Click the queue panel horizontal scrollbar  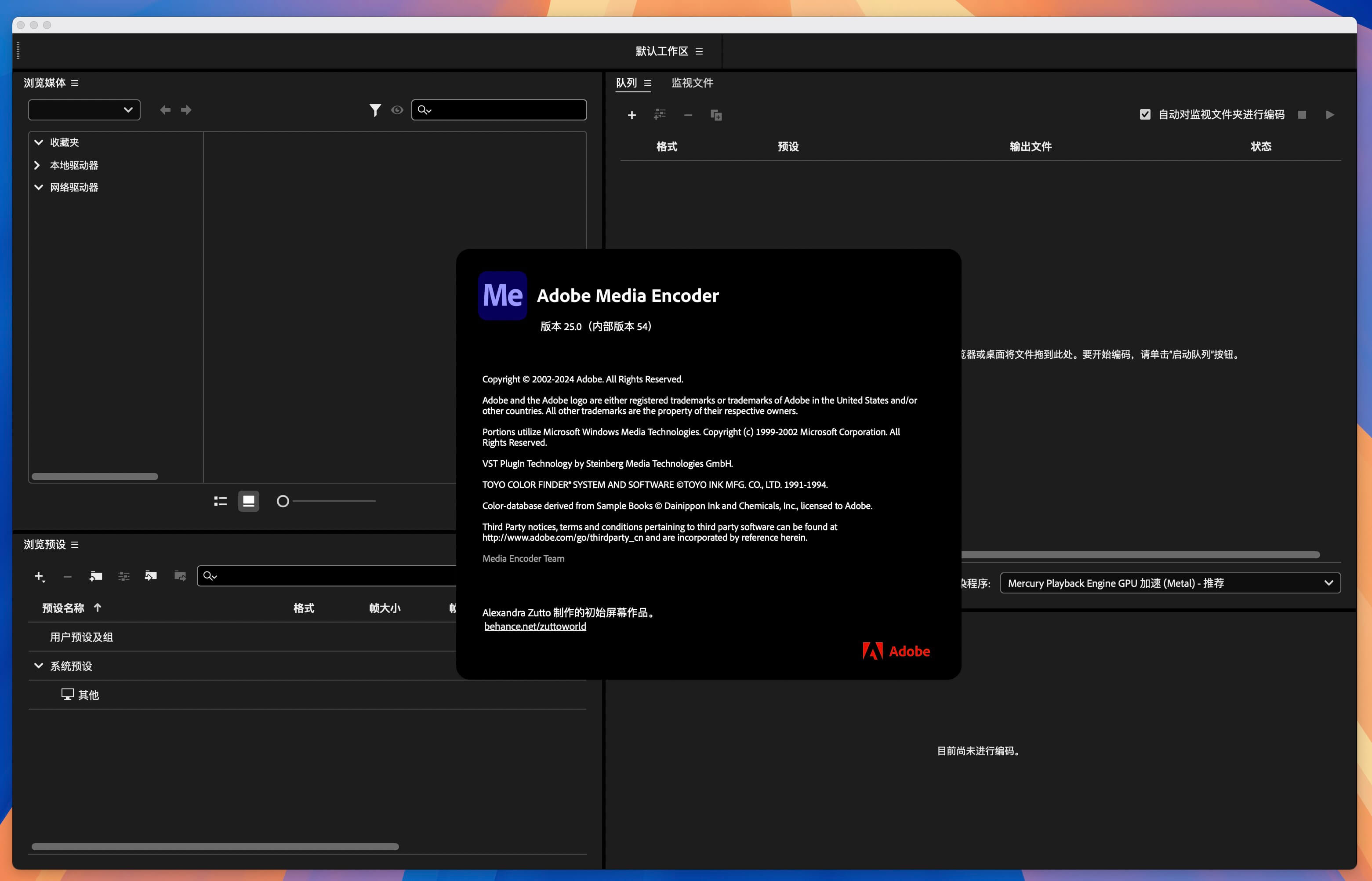pos(1140,555)
